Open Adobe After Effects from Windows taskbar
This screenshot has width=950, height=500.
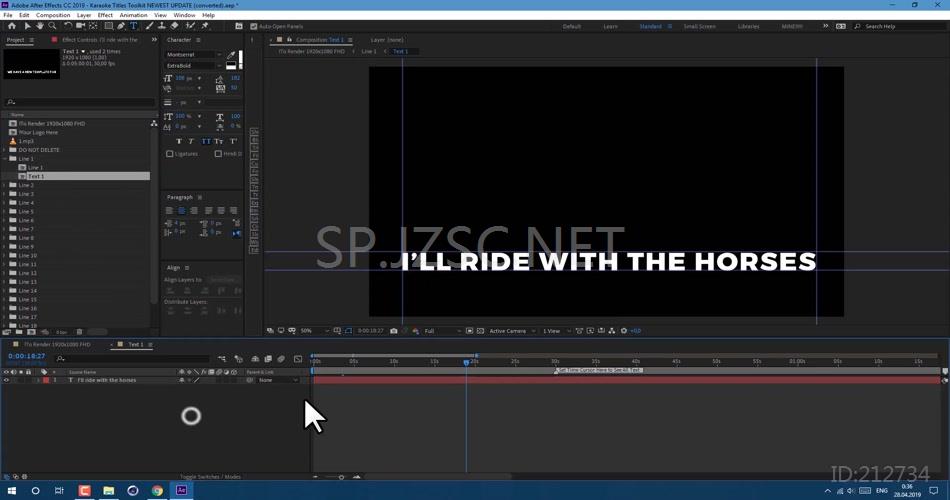pyautogui.click(x=181, y=490)
